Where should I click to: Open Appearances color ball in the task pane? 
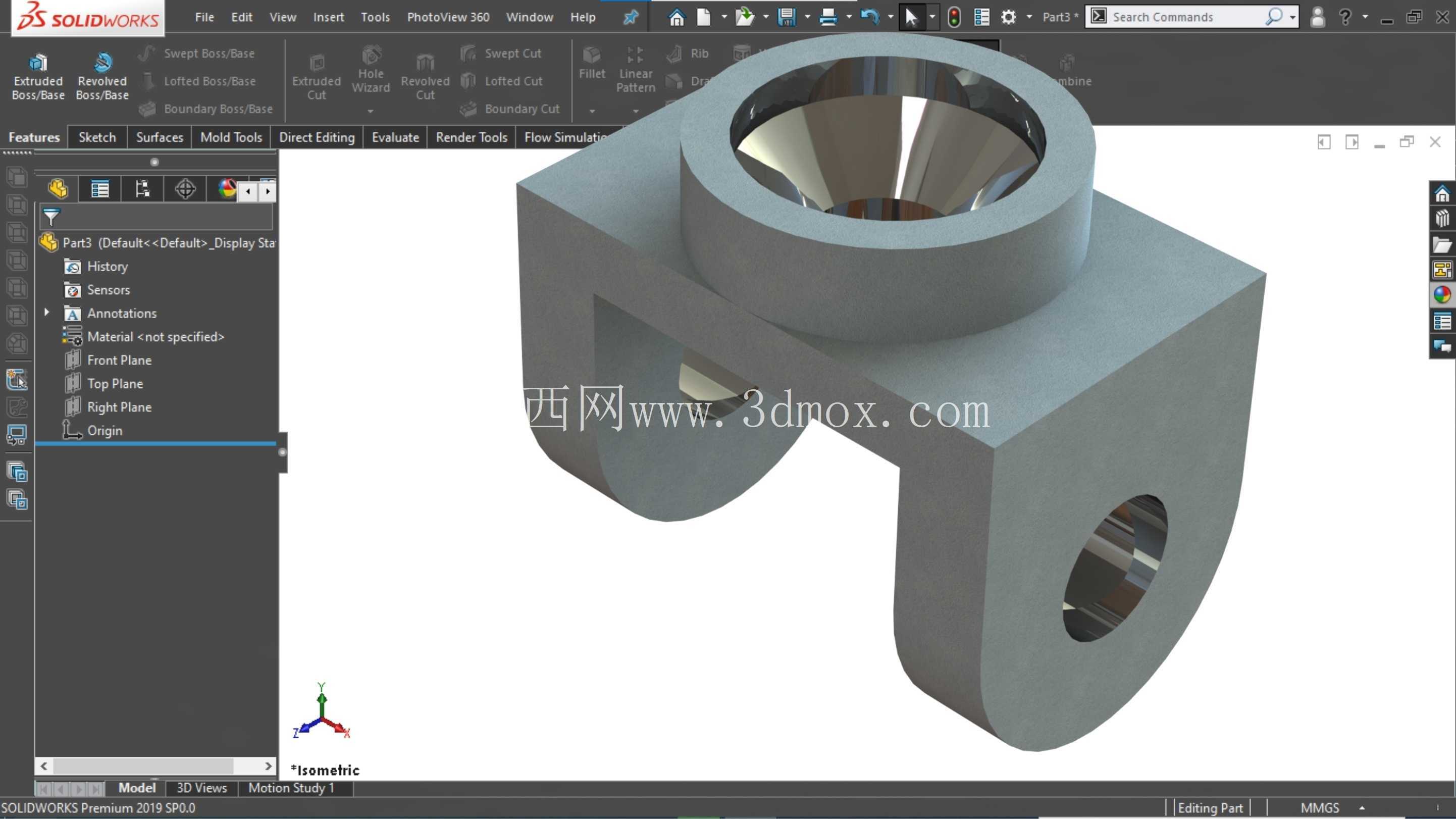point(1442,294)
